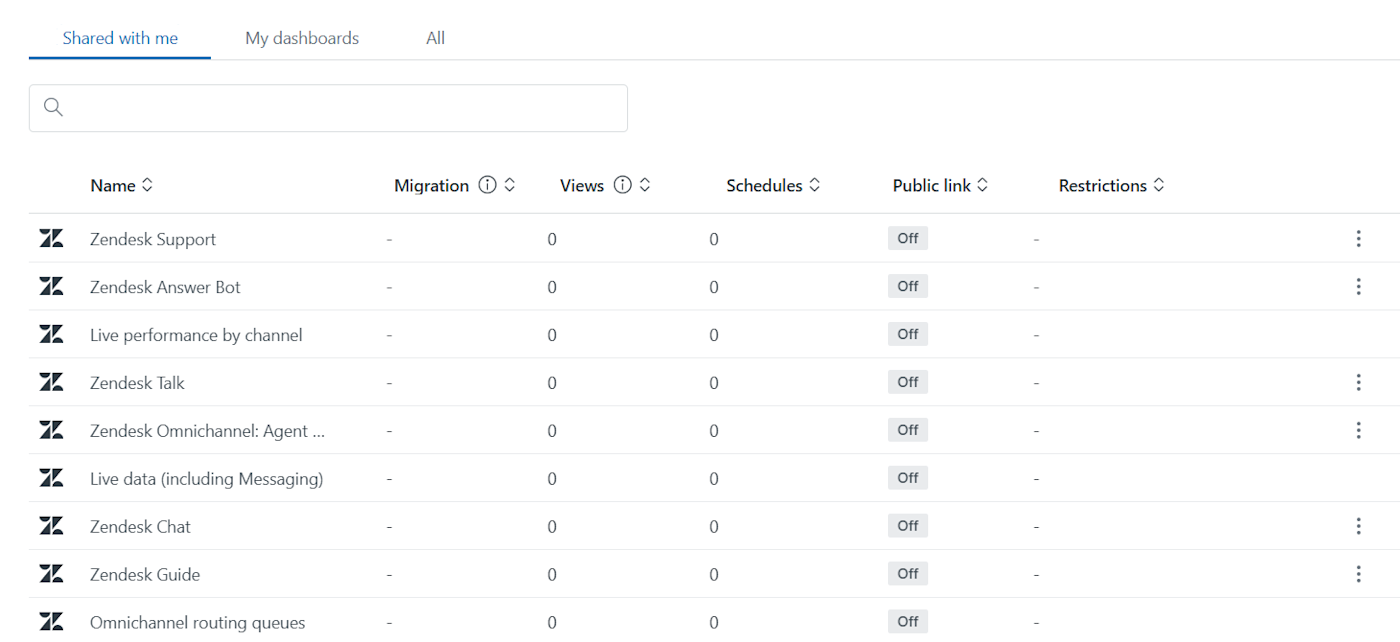The height and width of the screenshot is (642, 1400).
Task: Sort by Views using its sort arrows
Action: (x=645, y=185)
